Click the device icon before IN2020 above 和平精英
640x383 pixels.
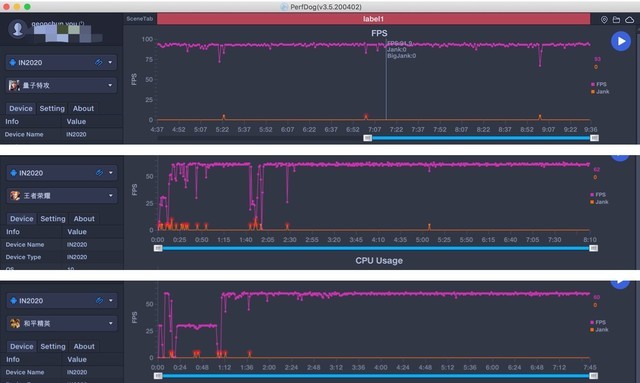13,301
